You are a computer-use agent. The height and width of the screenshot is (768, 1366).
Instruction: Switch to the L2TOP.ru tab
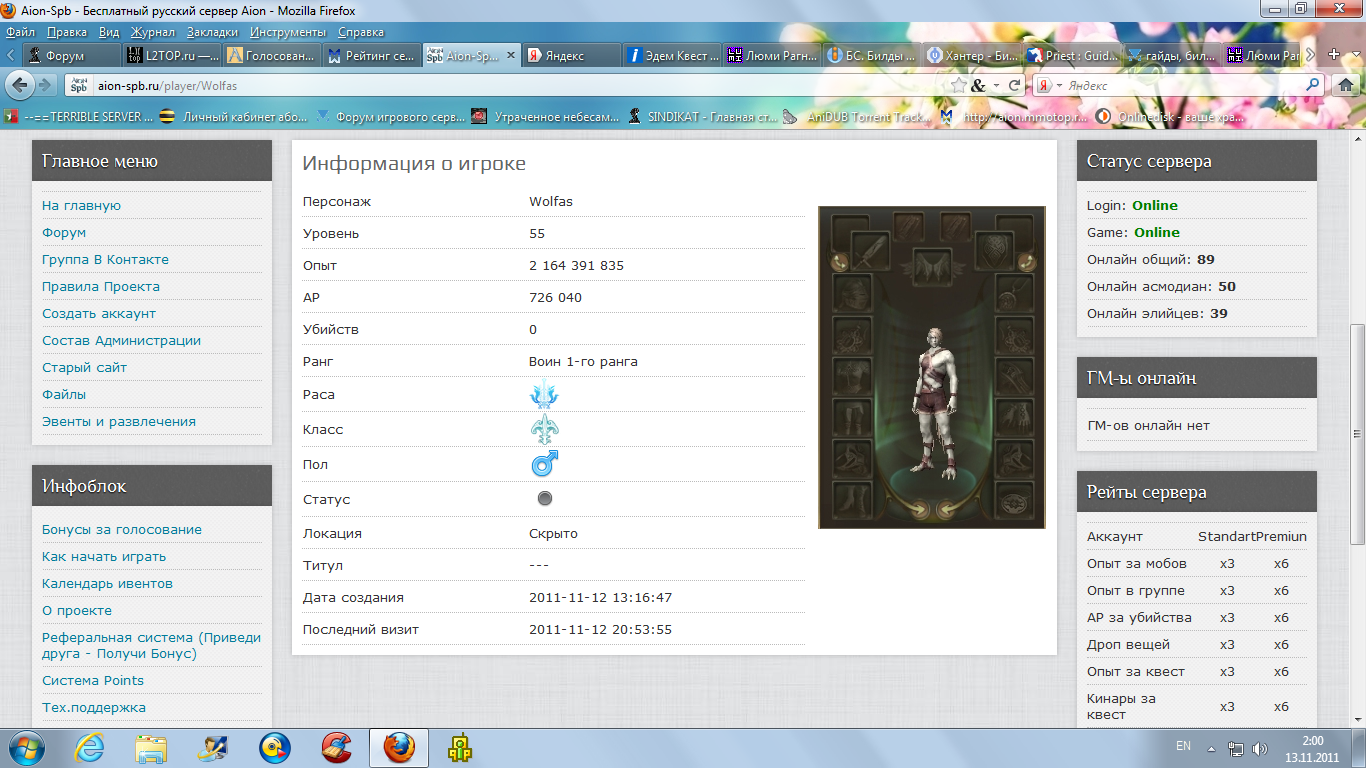tap(170, 56)
